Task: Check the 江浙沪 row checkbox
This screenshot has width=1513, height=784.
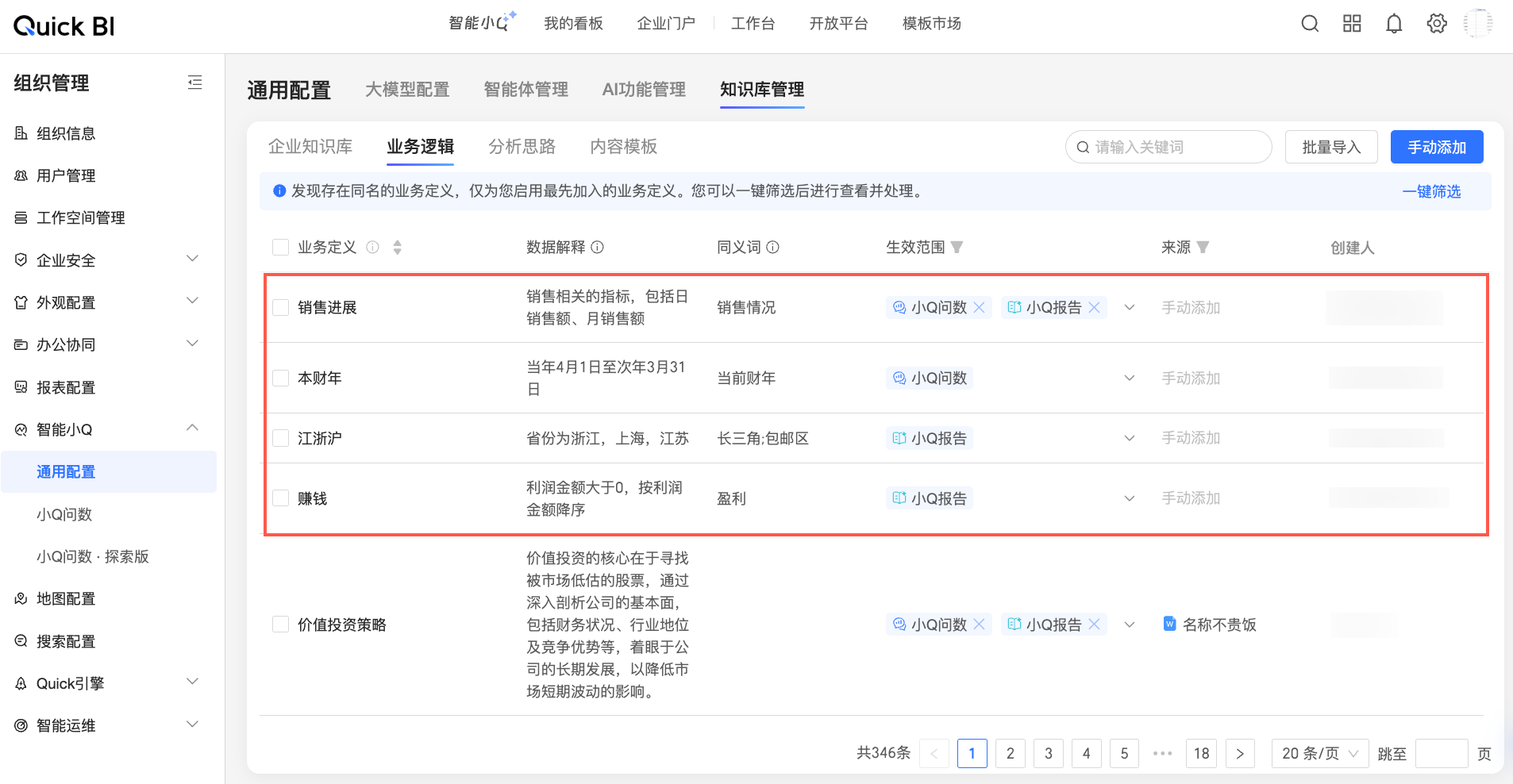Action: click(x=280, y=438)
